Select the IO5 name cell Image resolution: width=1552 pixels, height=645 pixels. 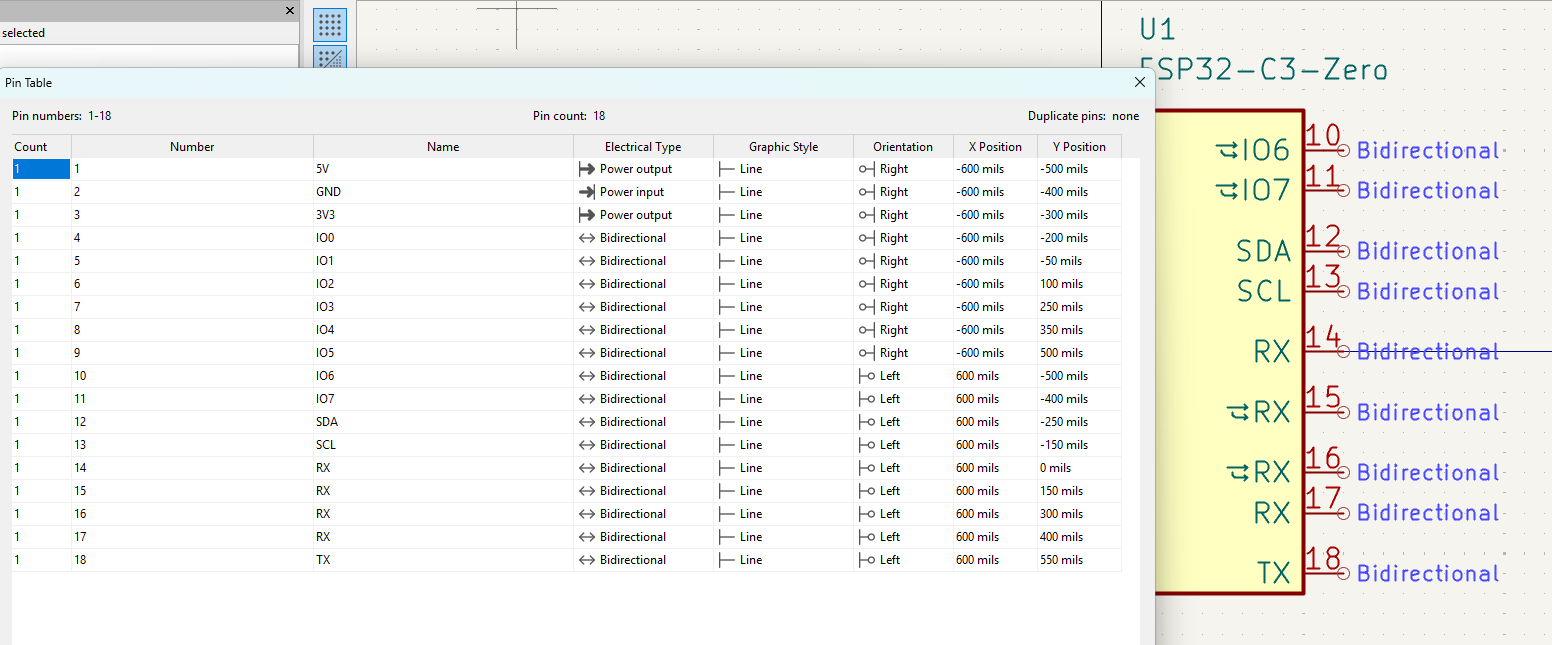[443, 353]
